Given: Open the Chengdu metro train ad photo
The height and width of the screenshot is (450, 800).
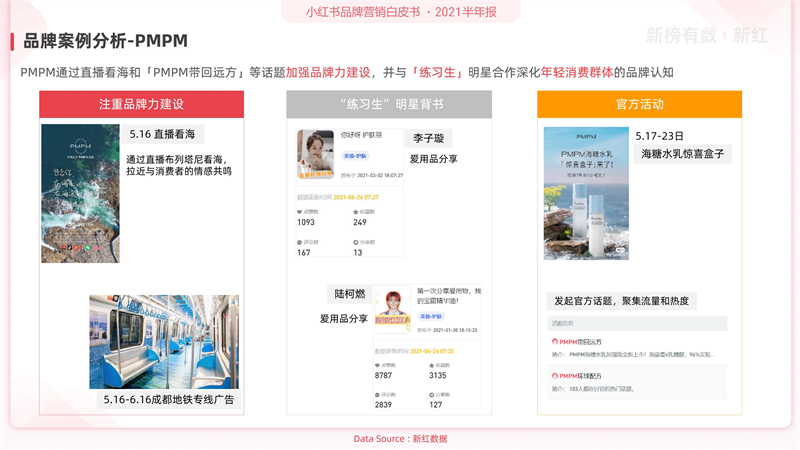Looking at the screenshot, I should 164,342.
